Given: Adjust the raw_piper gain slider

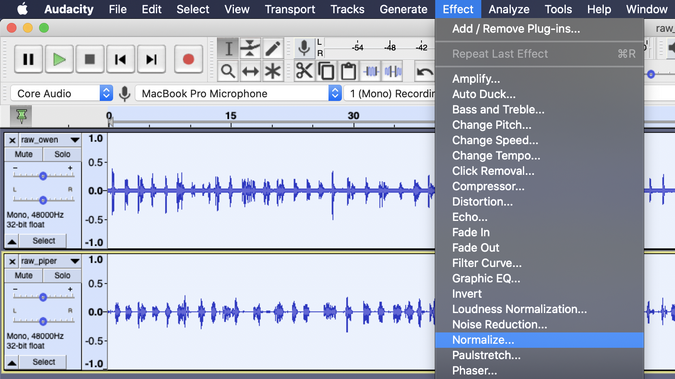Looking at the screenshot, I should pyautogui.click(x=43, y=297).
